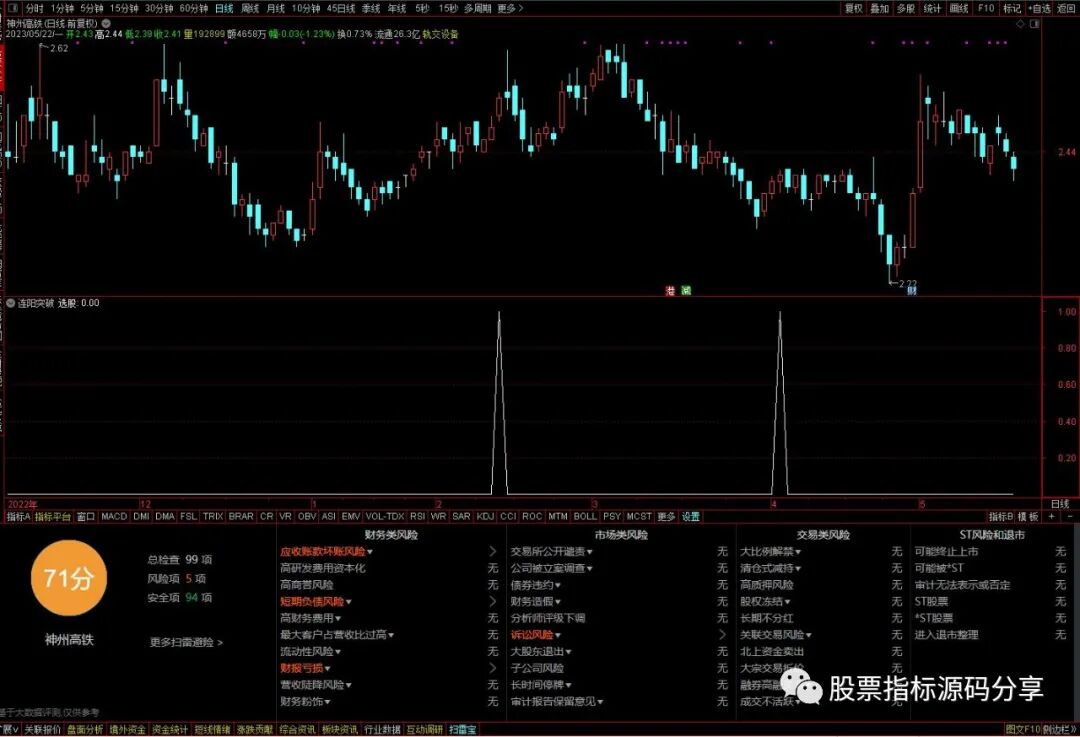The width and height of the screenshot is (1080, 737).
Task: Click the 叠加 overlay button
Action: [880, 8]
